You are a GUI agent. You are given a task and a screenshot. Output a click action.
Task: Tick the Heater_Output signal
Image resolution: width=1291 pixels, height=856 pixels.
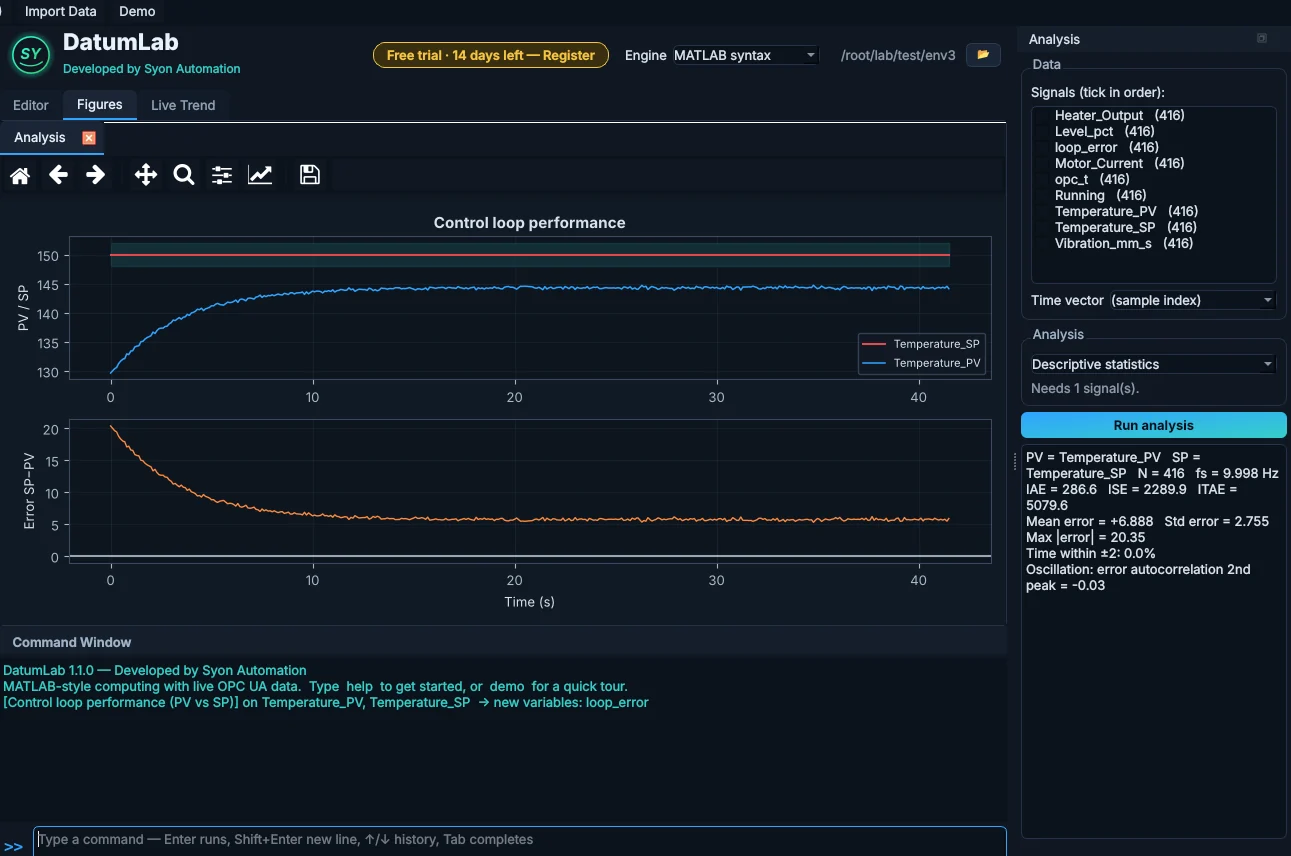pyautogui.click(x=1043, y=115)
